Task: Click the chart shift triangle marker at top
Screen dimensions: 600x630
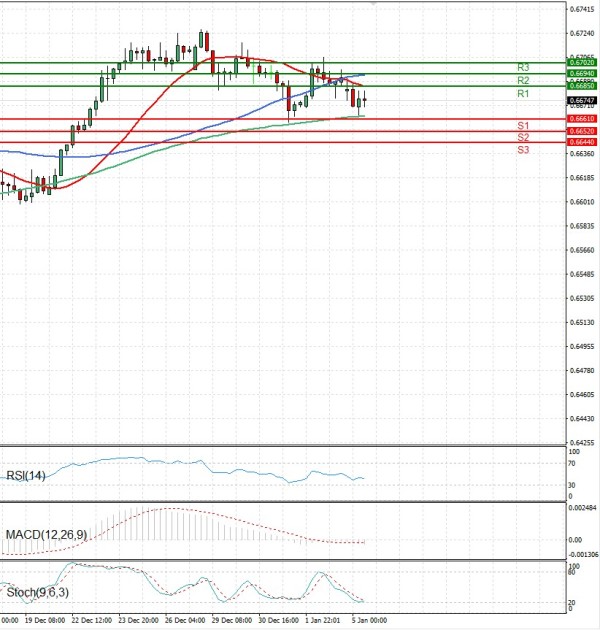Action: [375, 5]
